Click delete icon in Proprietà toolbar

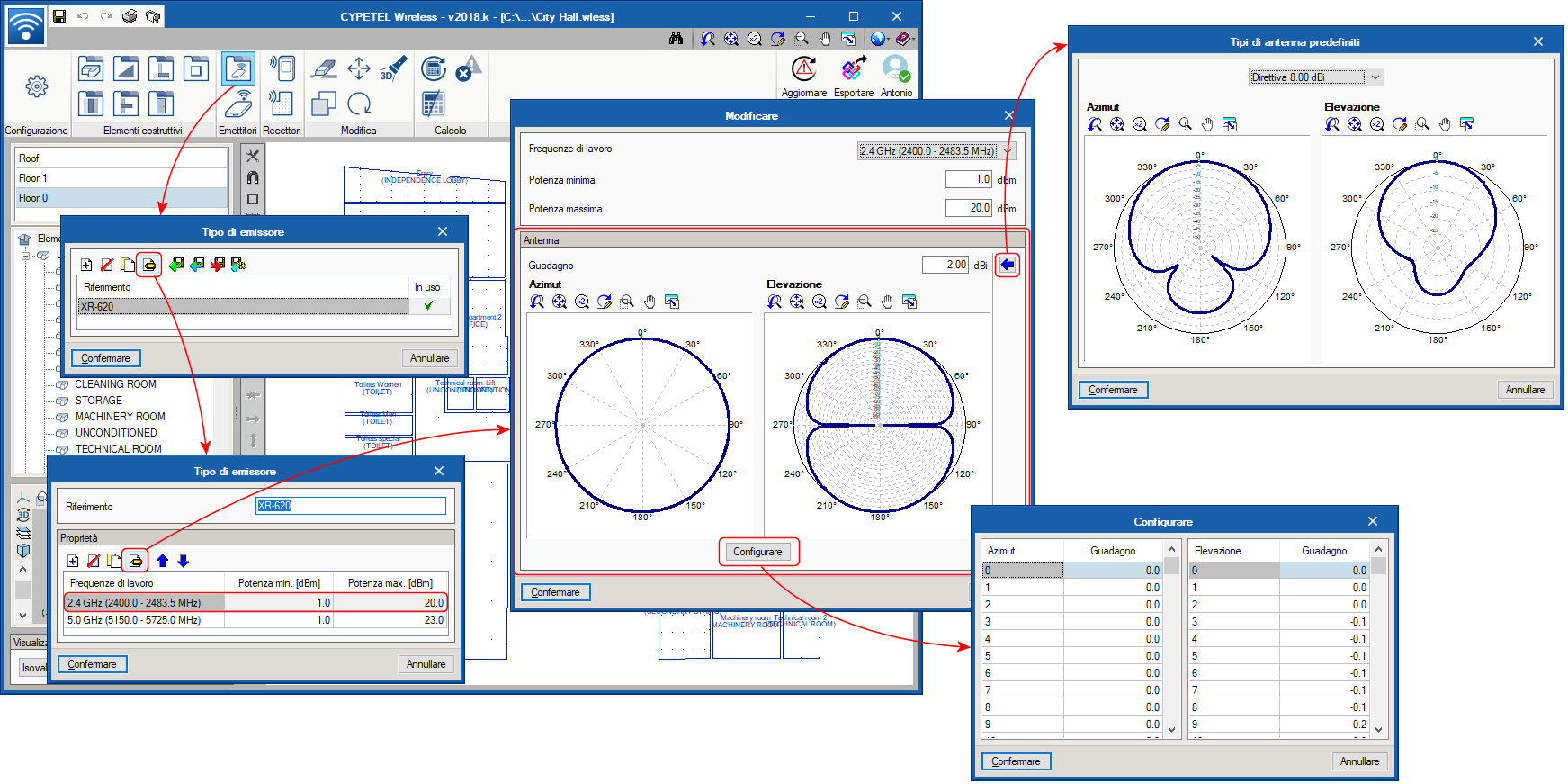click(94, 561)
